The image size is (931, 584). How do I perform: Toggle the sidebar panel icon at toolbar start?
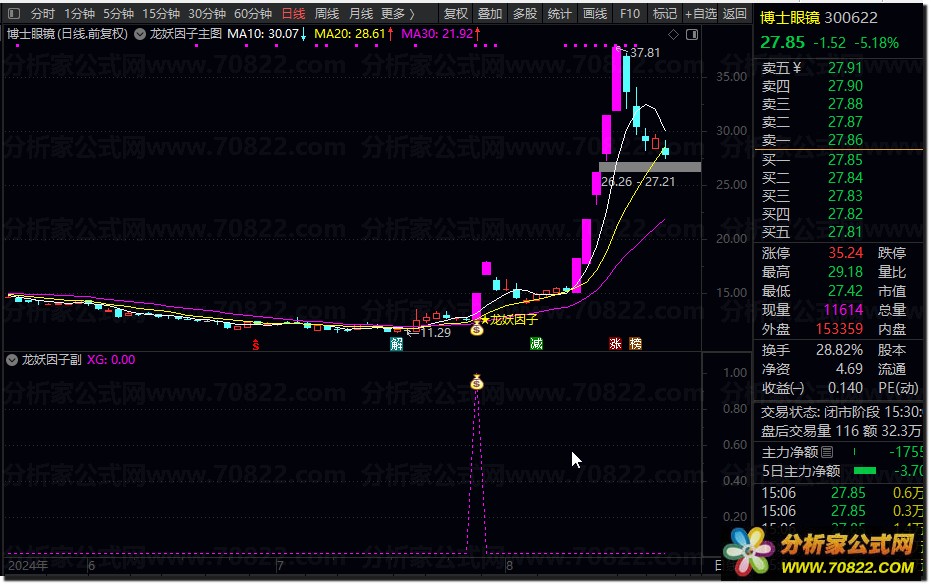tap(14, 13)
